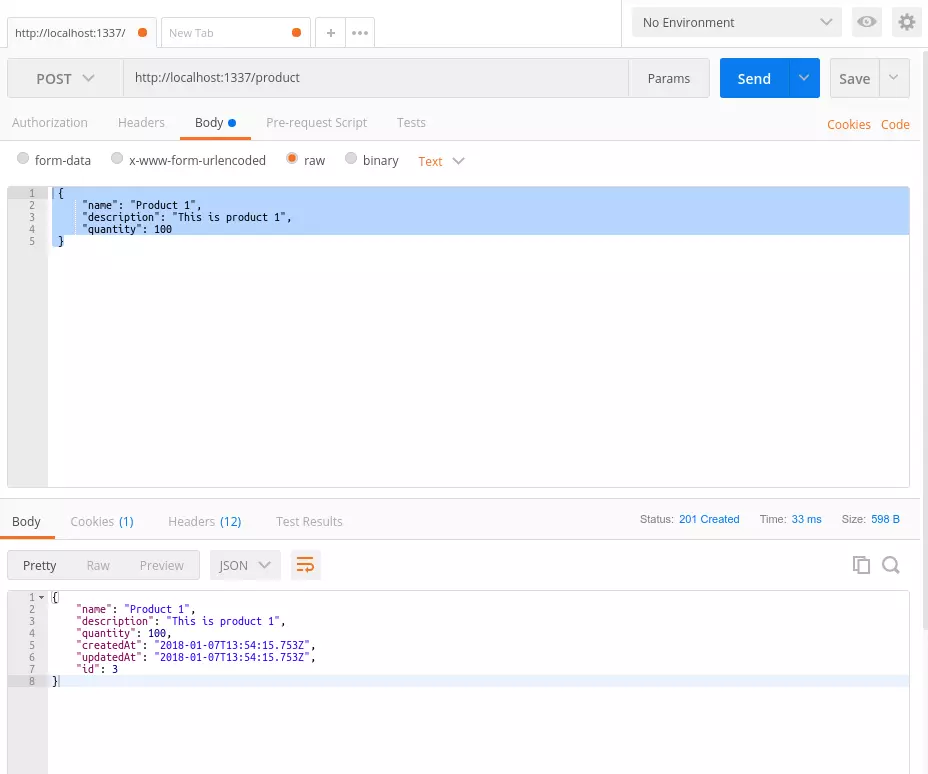Open the Test Results response tab

(308, 521)
